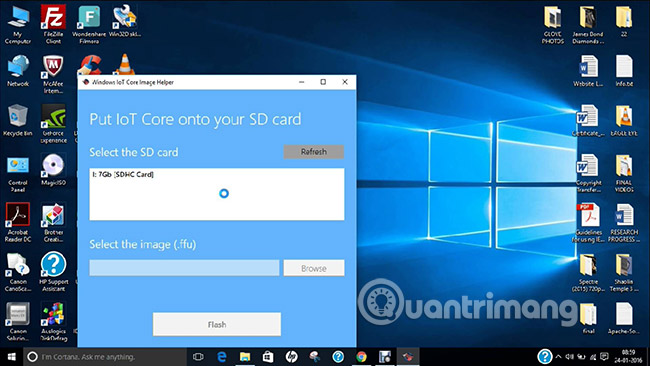Minimize the IoT Core Image Helper window
The image size is (650, 366).
[x=301, y=82]
